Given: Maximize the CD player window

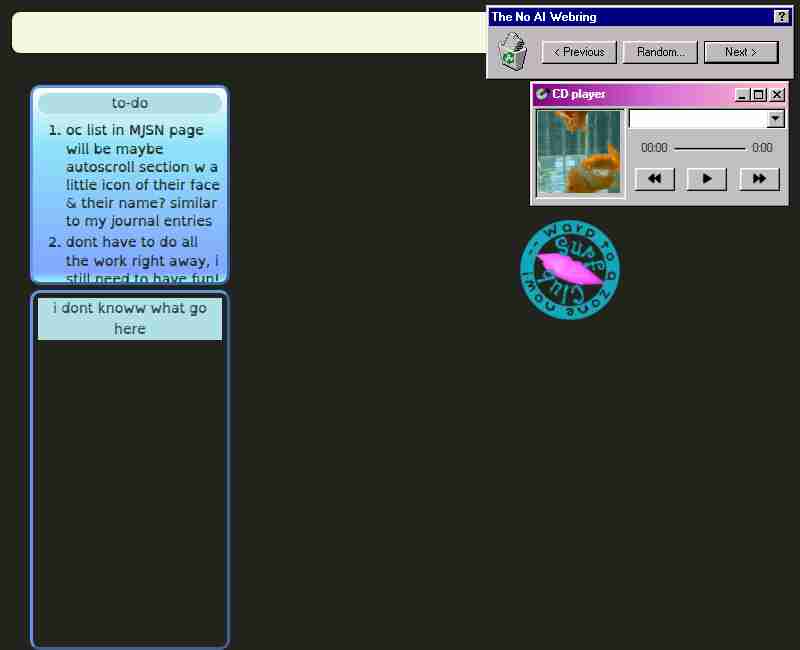Looking at the screenshot, I should [759, 95].
